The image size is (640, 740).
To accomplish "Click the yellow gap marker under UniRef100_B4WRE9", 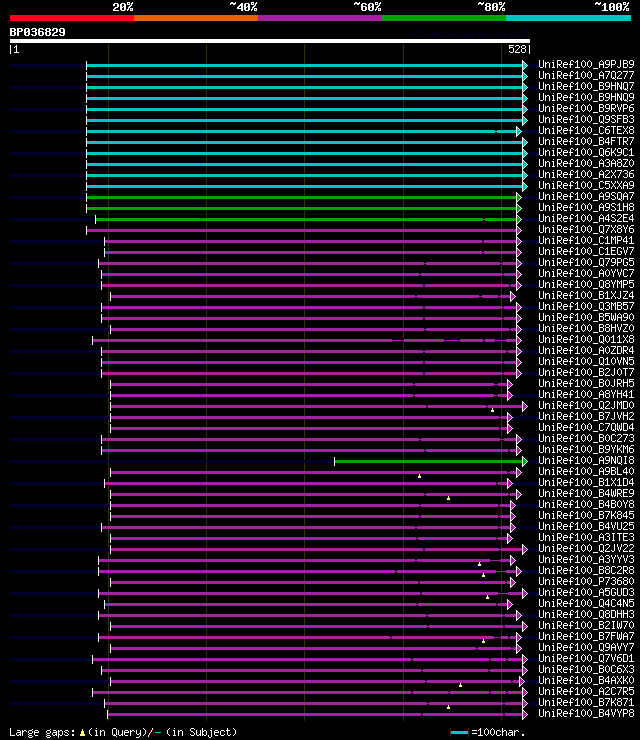I will tap(448, 498).
